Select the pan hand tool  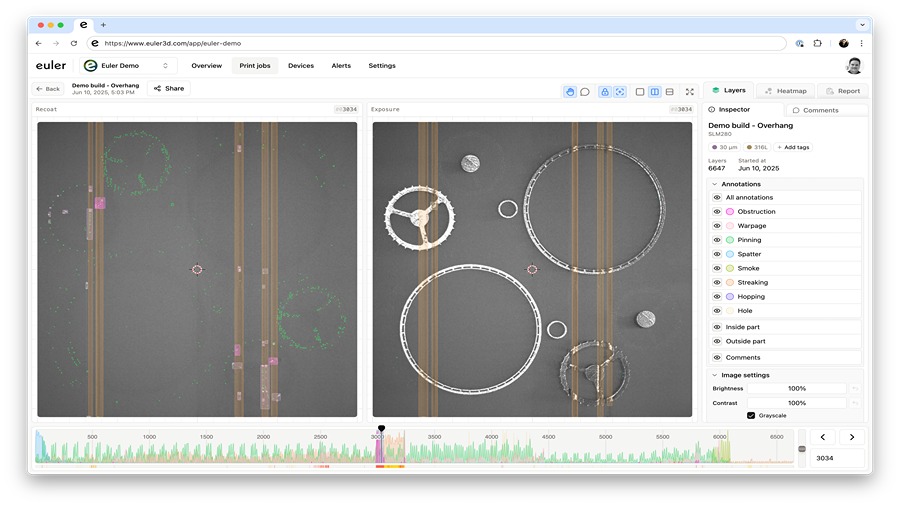[570, 92]
